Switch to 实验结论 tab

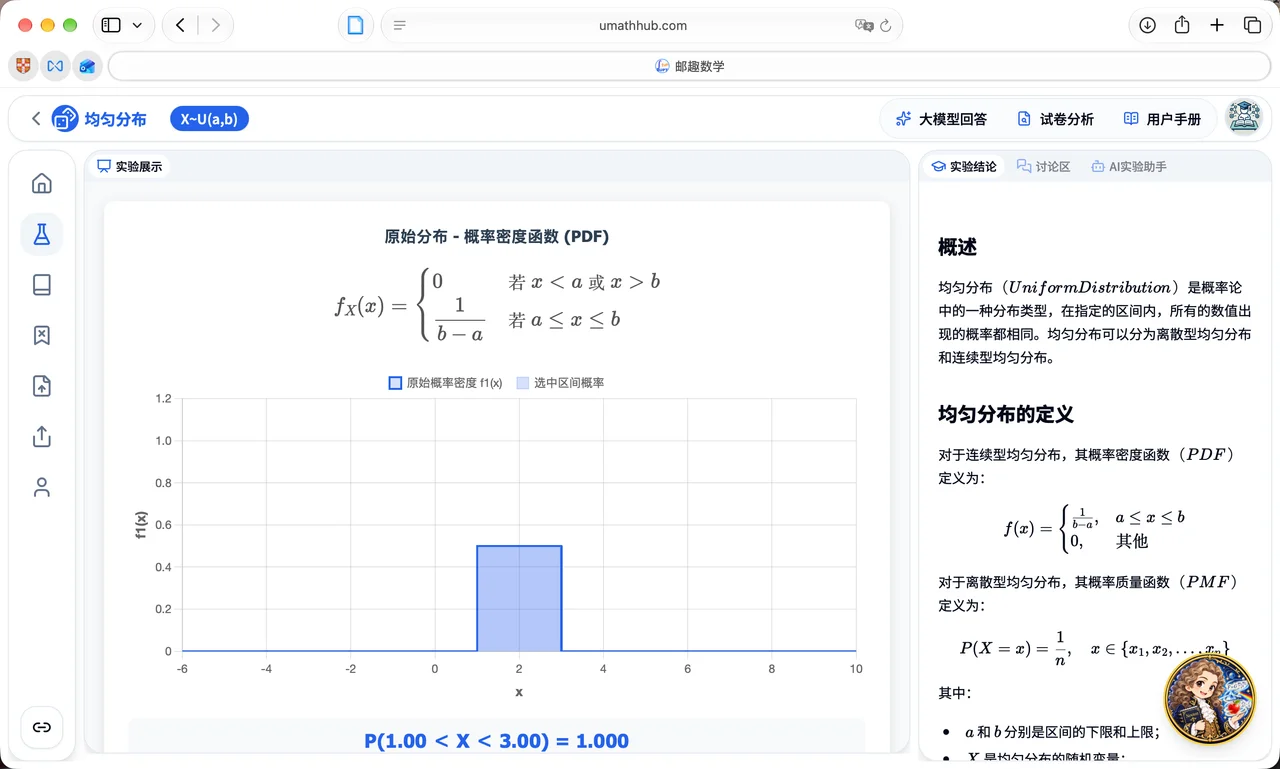coord(964,167)
